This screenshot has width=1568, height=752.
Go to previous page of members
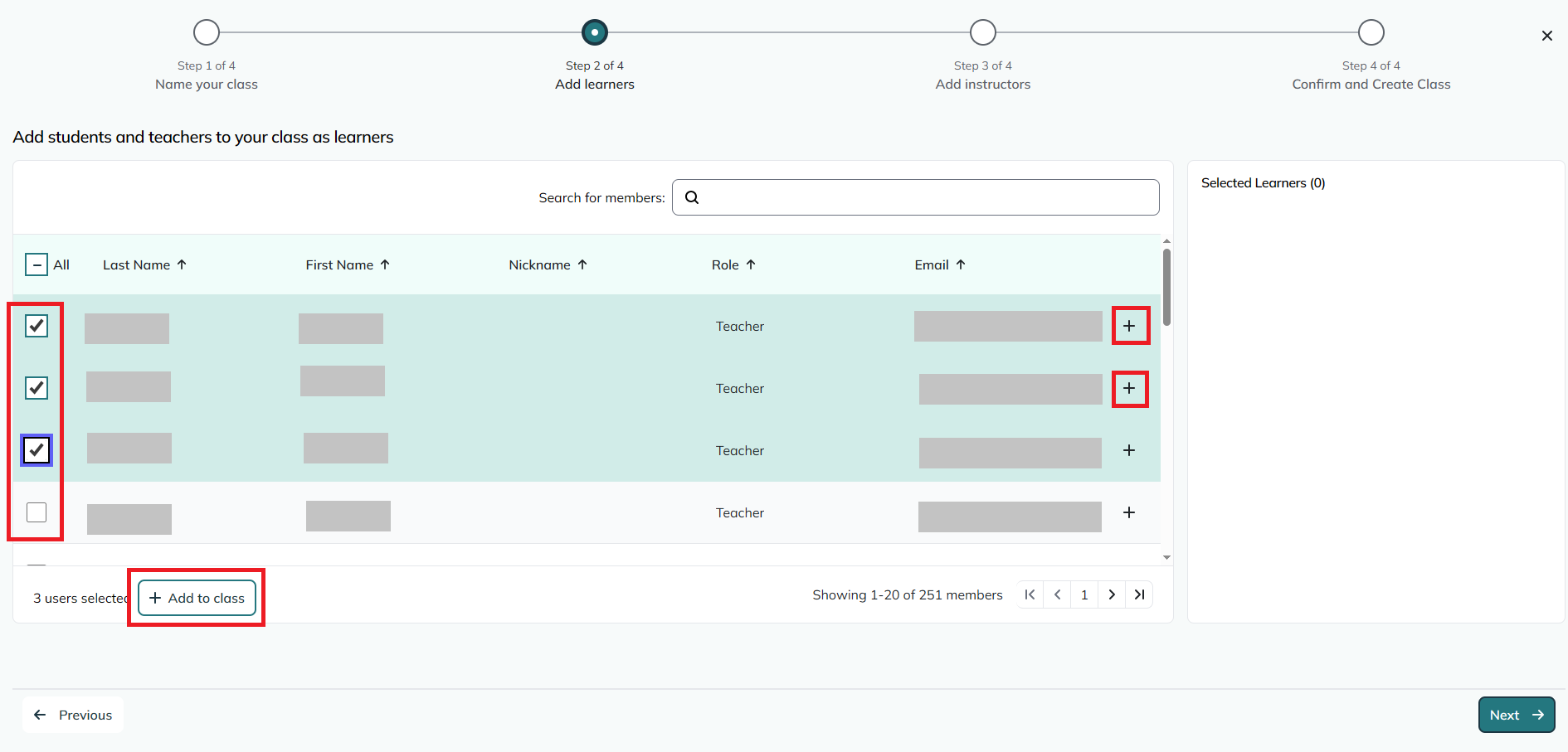coord(1057,594)
